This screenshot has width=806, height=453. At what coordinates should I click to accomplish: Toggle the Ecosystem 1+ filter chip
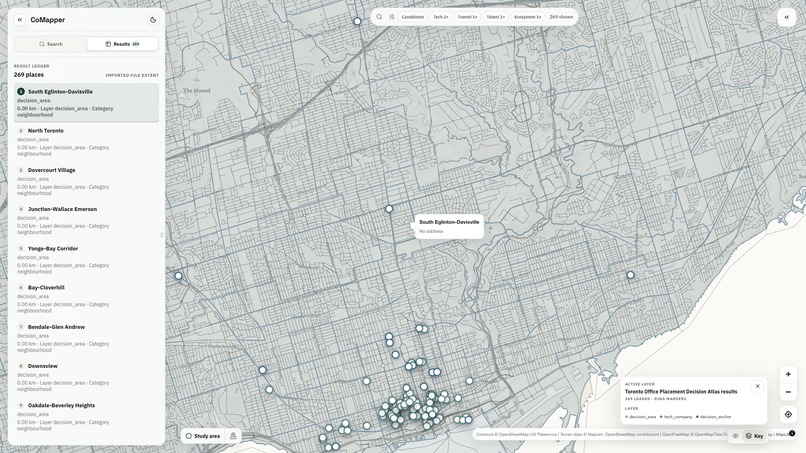tap(527, 17)
